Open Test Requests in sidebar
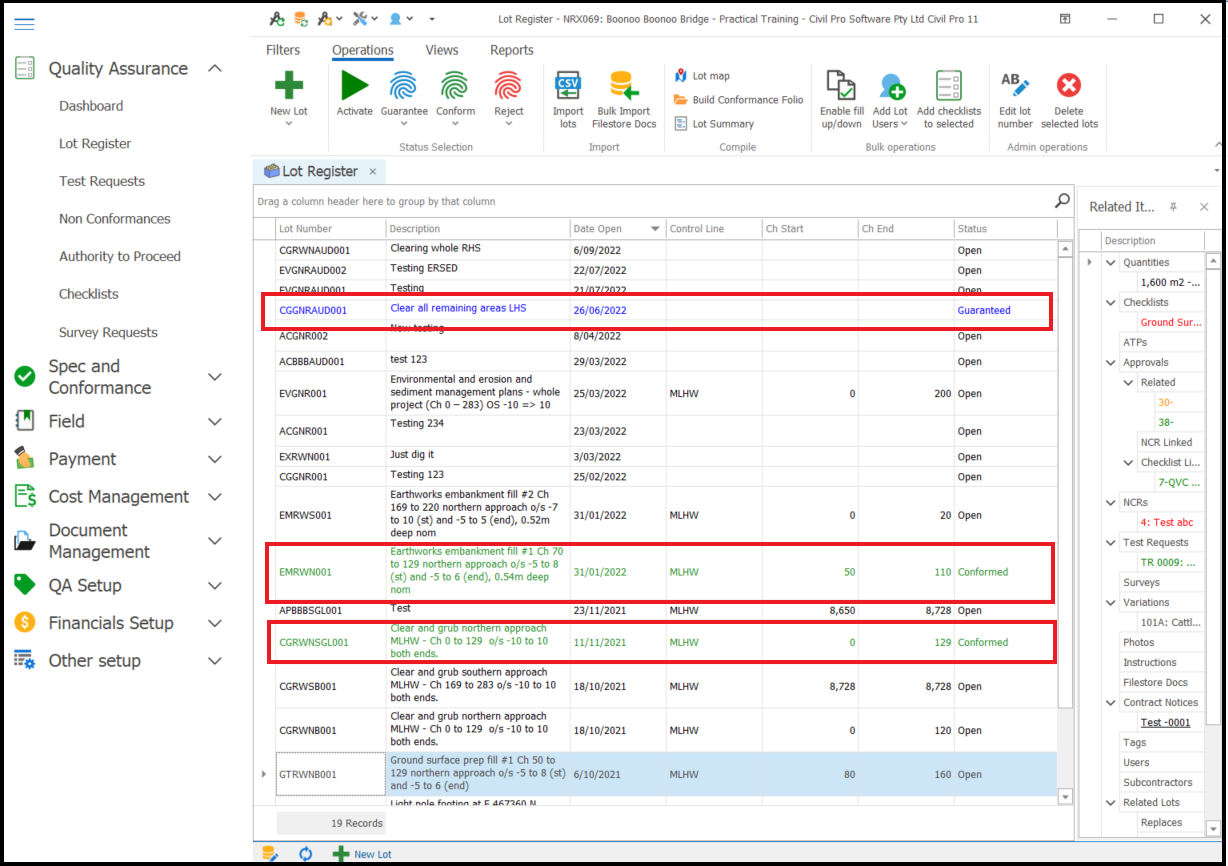This screenshot has width=1228, height=866. pyautogui.click(x=102, y=181)
